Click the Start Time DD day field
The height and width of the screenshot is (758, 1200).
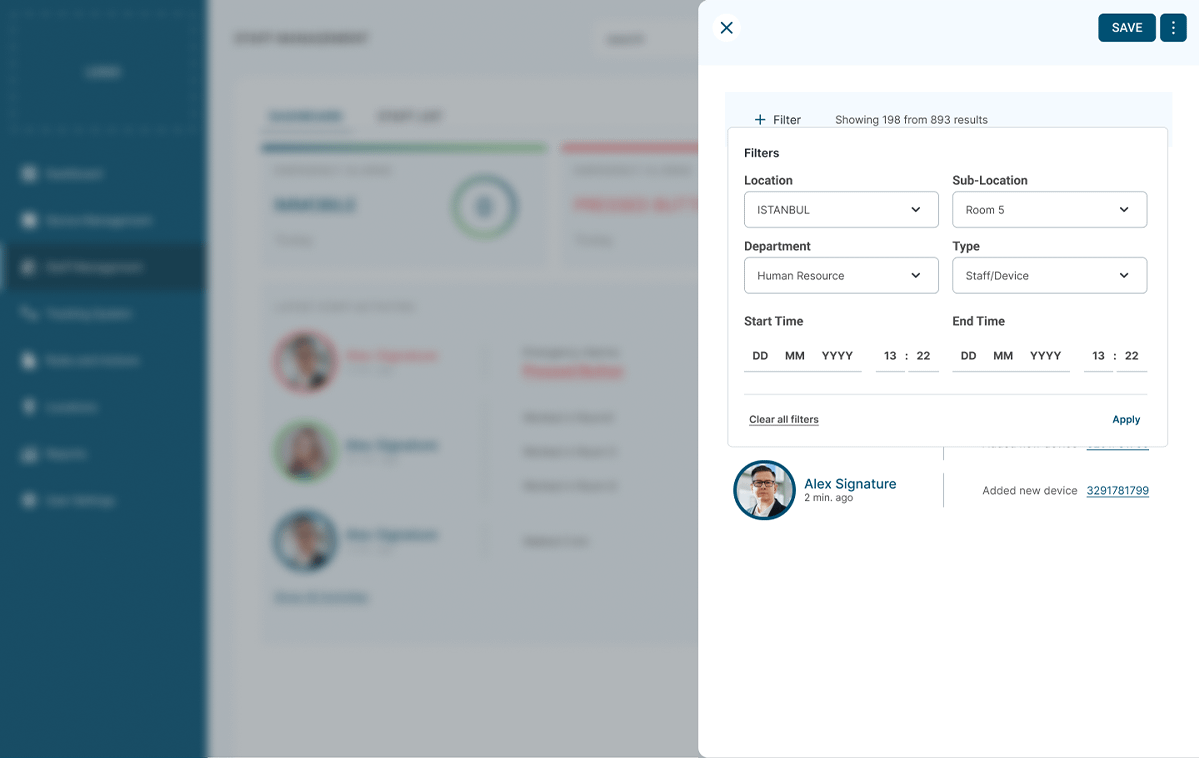tap(760, 356)
